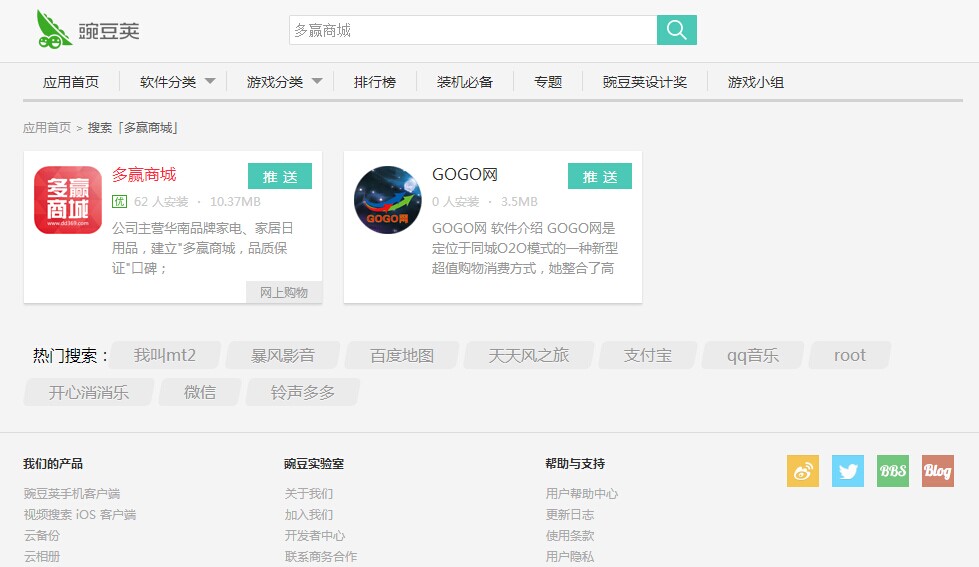This screenshot has height=567, width=979.
Task: Click the green 优 badge icon
Action: pyautogui.click(x=119, y=202)
